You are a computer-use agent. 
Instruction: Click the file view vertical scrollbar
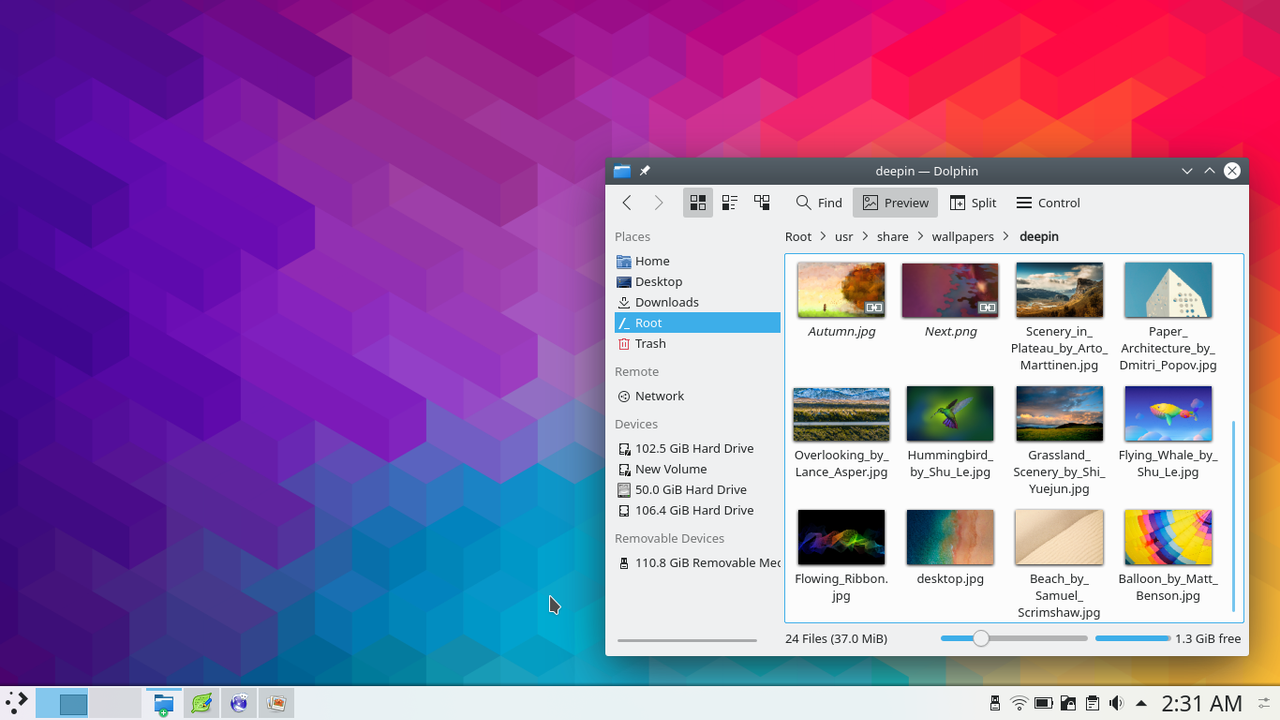(1233, 516)
